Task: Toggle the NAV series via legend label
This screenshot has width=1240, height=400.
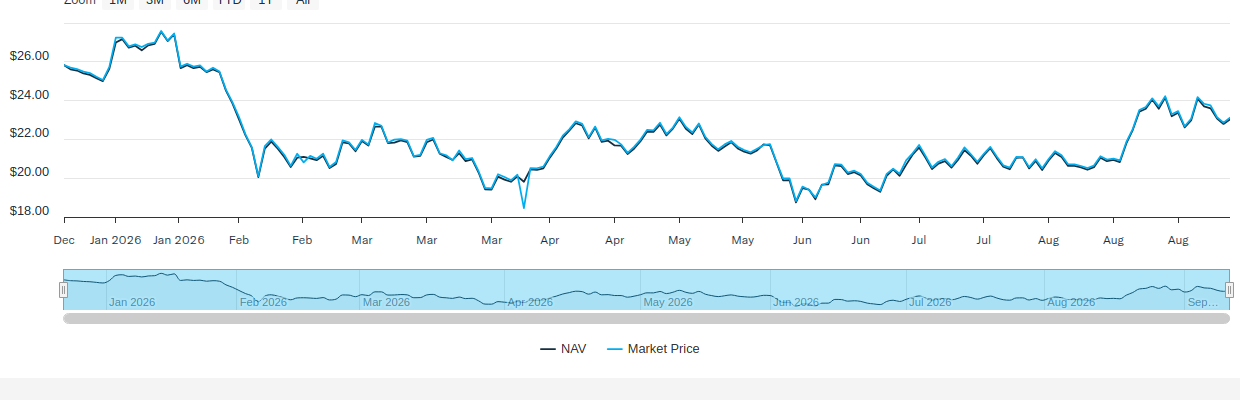Action: pos(574,349)
